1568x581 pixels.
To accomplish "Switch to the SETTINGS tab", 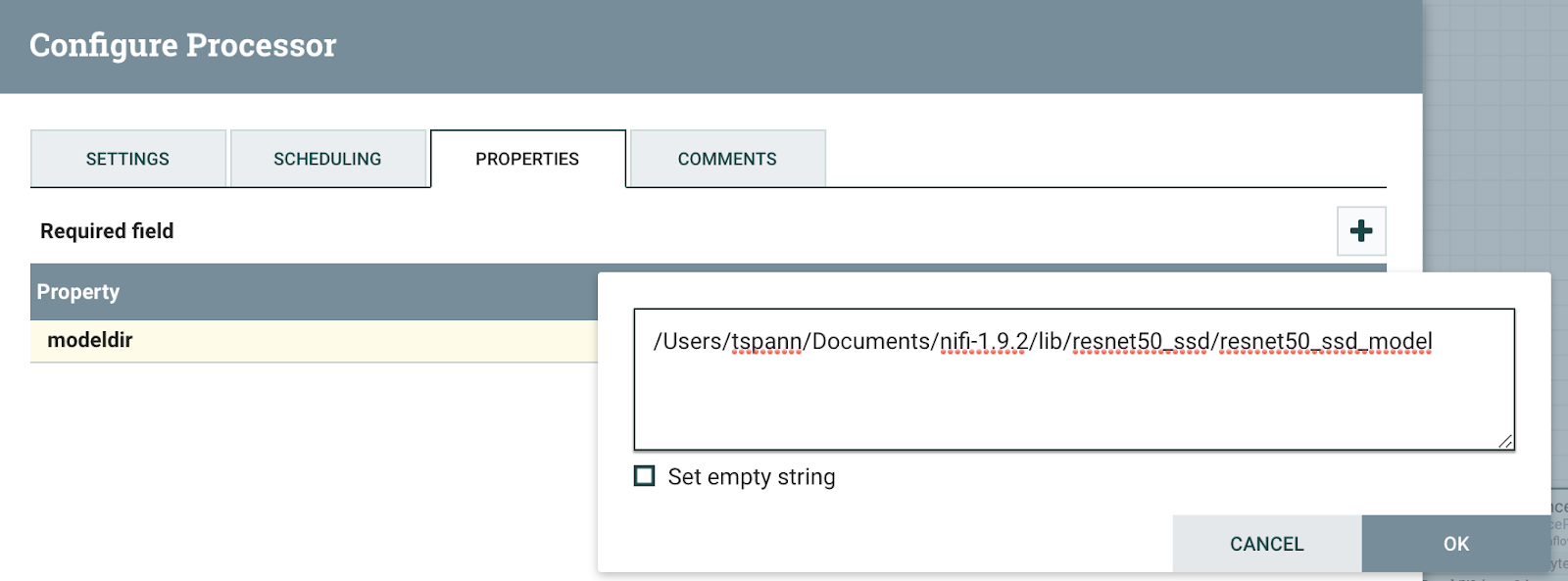I will pyautogui.click(x=127, y=159).
